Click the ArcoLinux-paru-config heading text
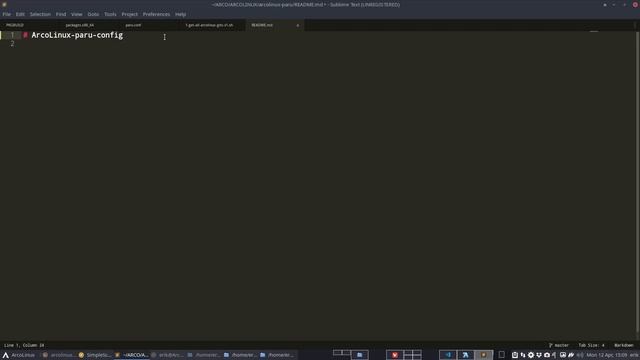640x360 pixels. (77, 36)
